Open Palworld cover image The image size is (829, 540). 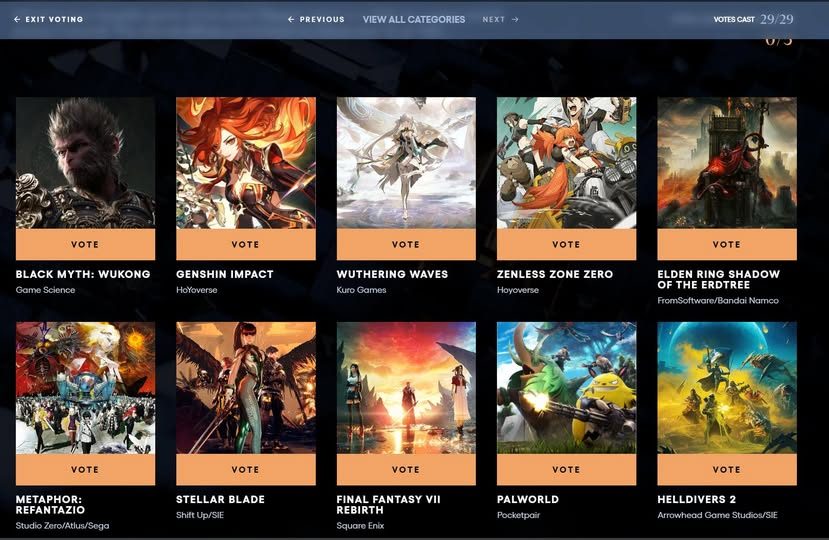pyautogui.click(x=566, y=387)
